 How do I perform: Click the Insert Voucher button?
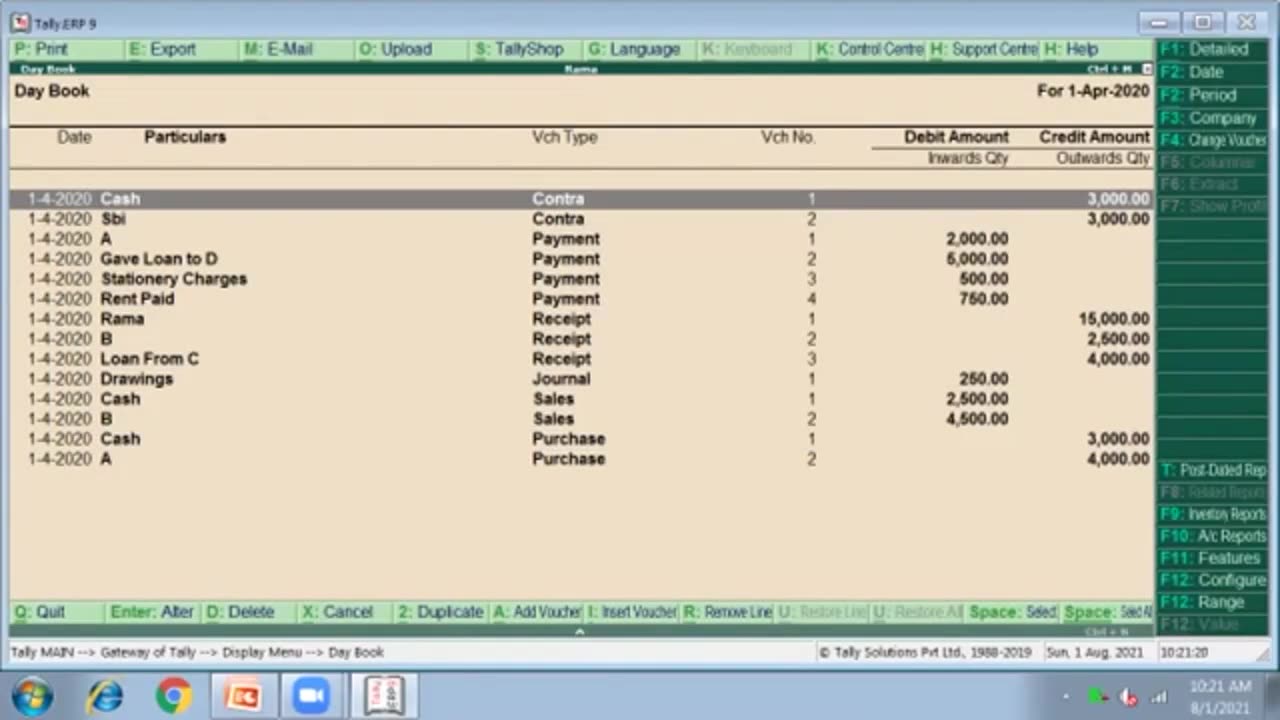click(x=633, y=612)
